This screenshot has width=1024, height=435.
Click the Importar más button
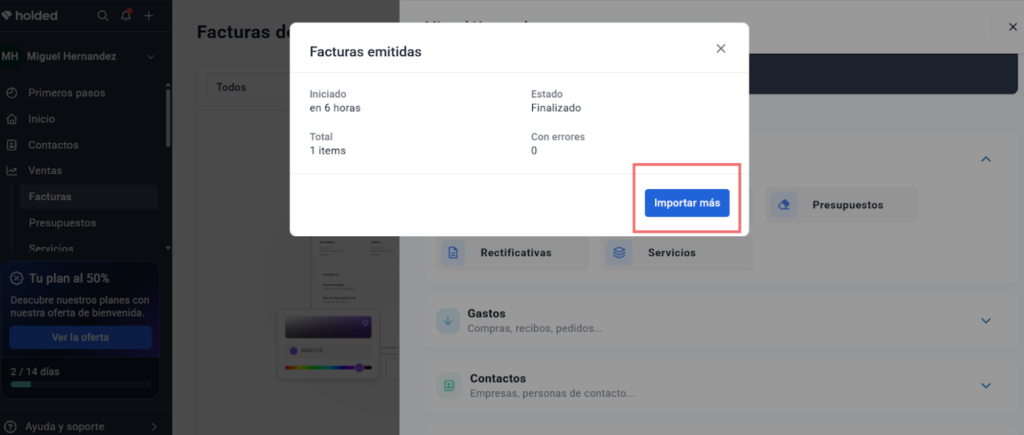[687, 203]
